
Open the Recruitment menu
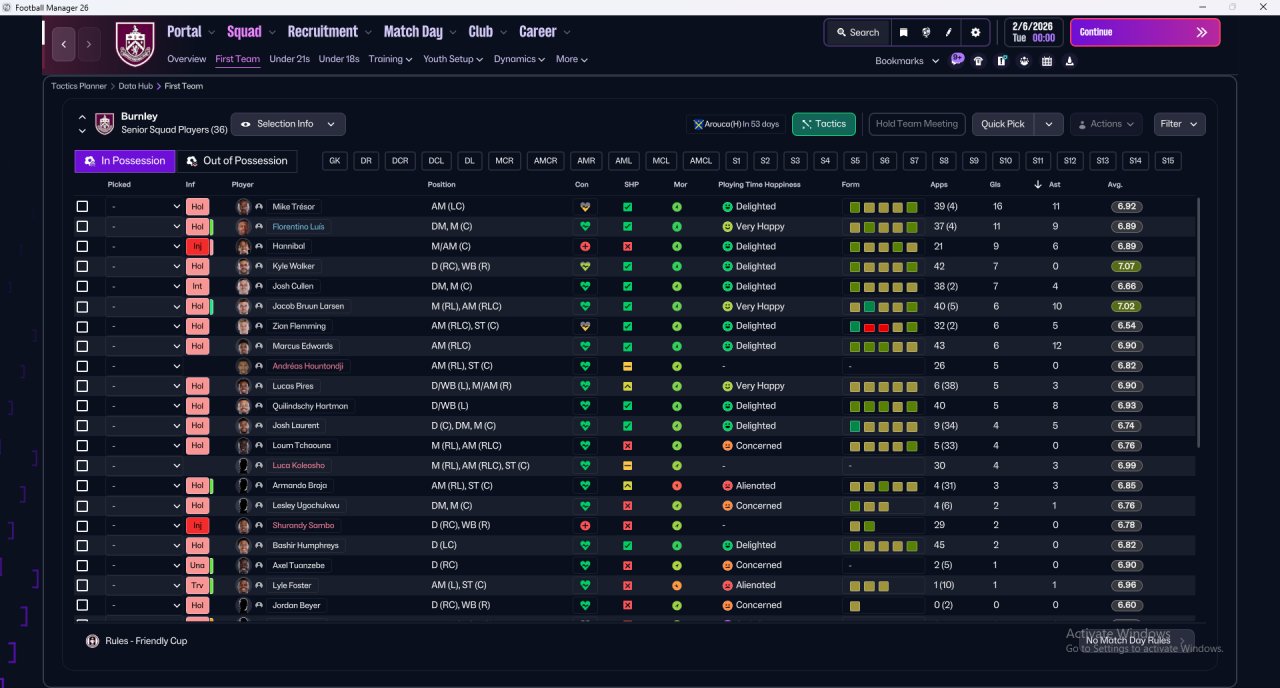pyautogui.click(x=329, y=32)
